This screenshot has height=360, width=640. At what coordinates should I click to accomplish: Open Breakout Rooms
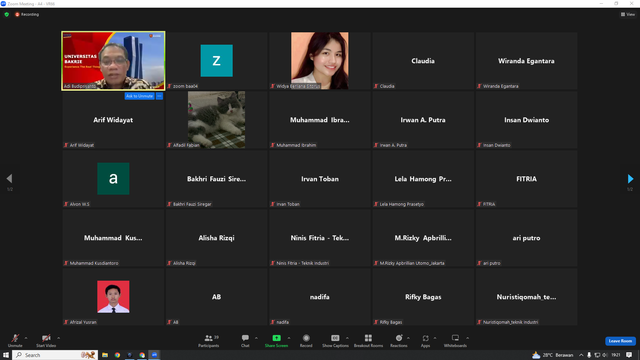pos(368,340)
